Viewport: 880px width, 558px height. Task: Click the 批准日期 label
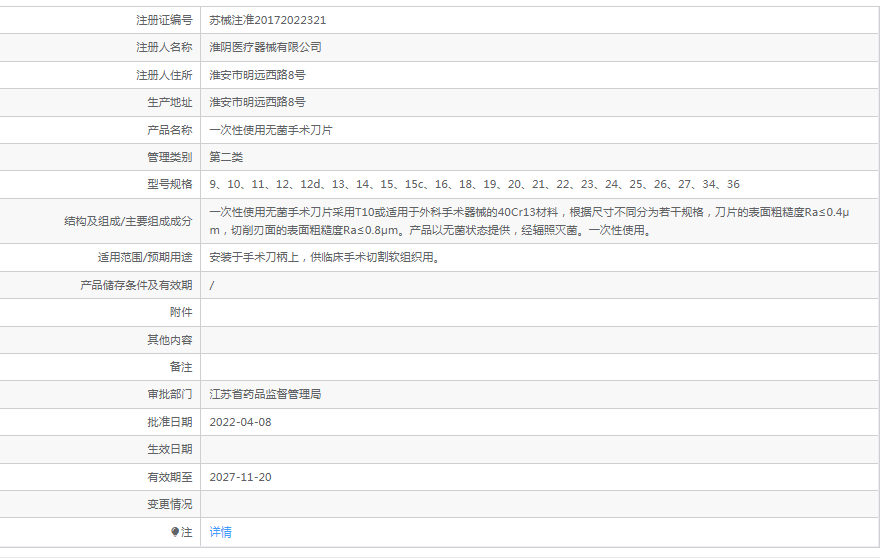(x=169, y=422)
